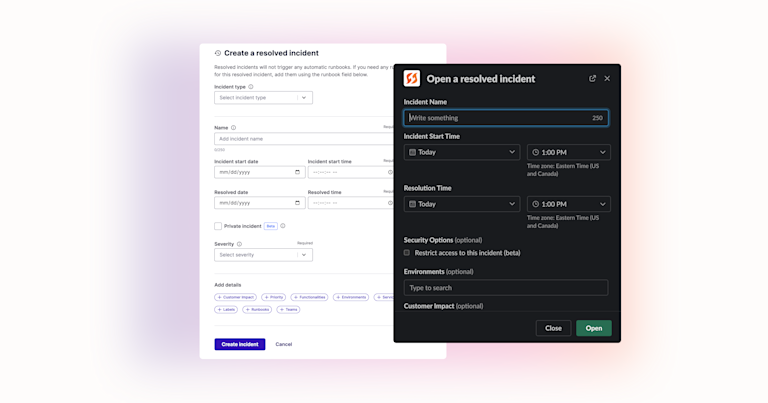The image size is (768, 403).
Task: Open Resolution Time 1:00 PM dropdown
Action: pos(568,204)
